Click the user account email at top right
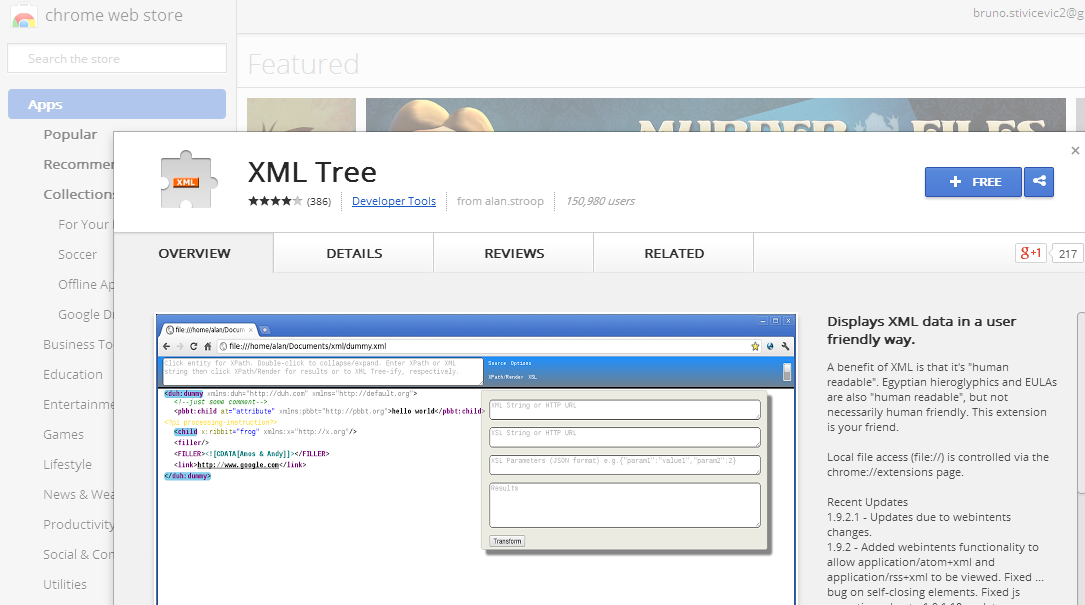The width and height of the screenshot is (1085, 605). click(1028, 13)
